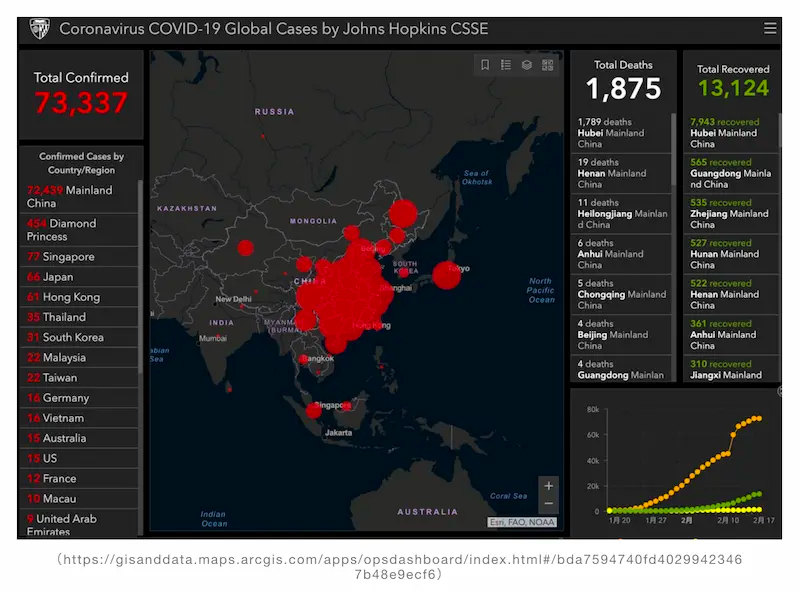Click the Total Recovered list scrollbar
This screenshot has height=592, width=800.
780,130
